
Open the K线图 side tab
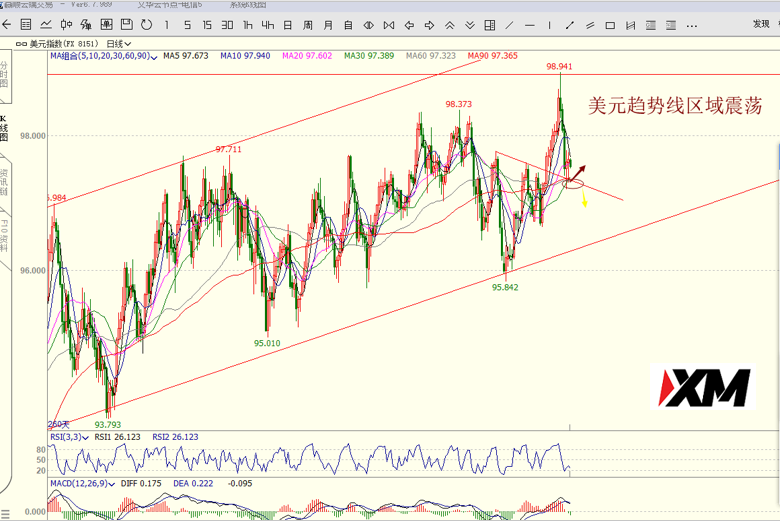(4, 128)
